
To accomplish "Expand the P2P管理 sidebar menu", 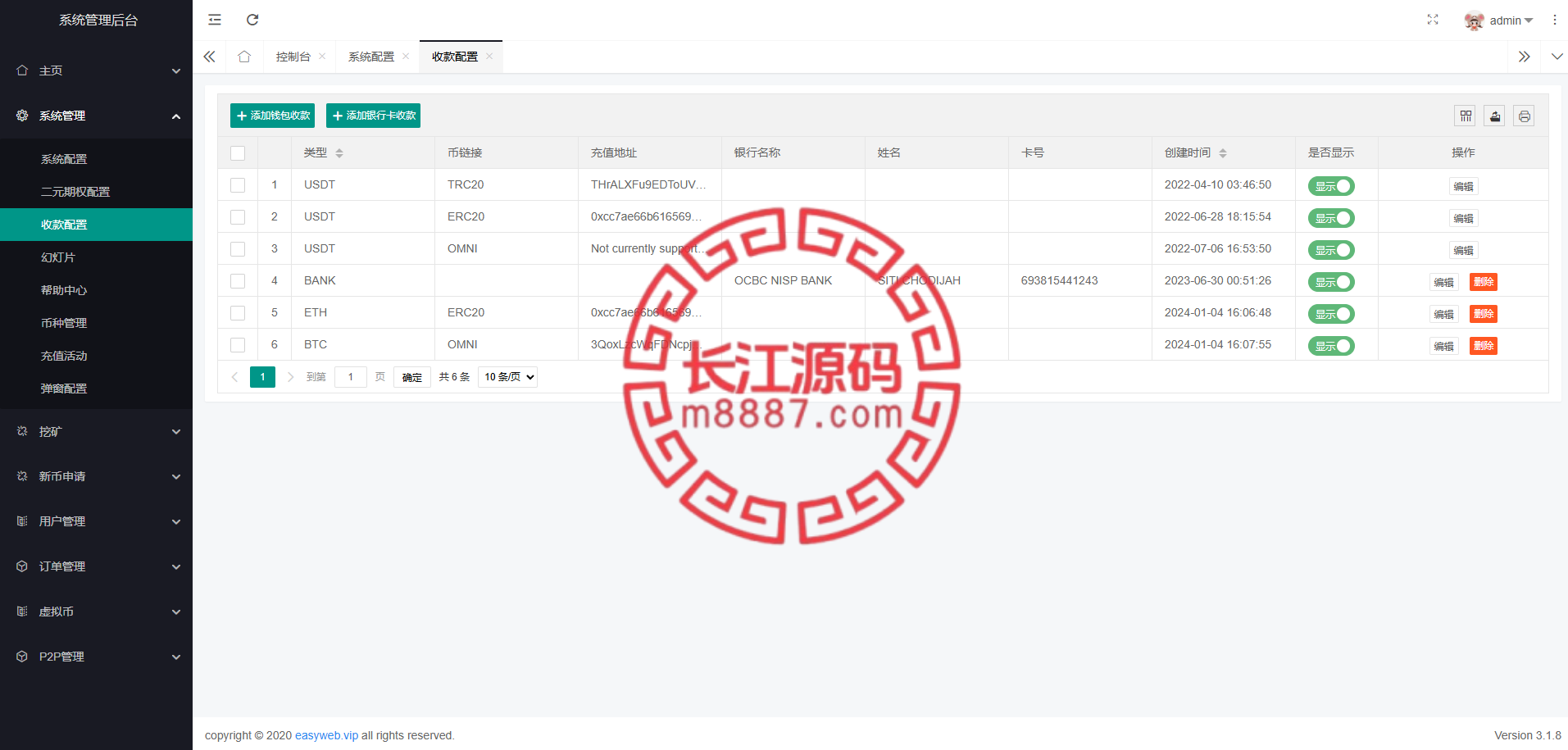I will tap(96, 657).
